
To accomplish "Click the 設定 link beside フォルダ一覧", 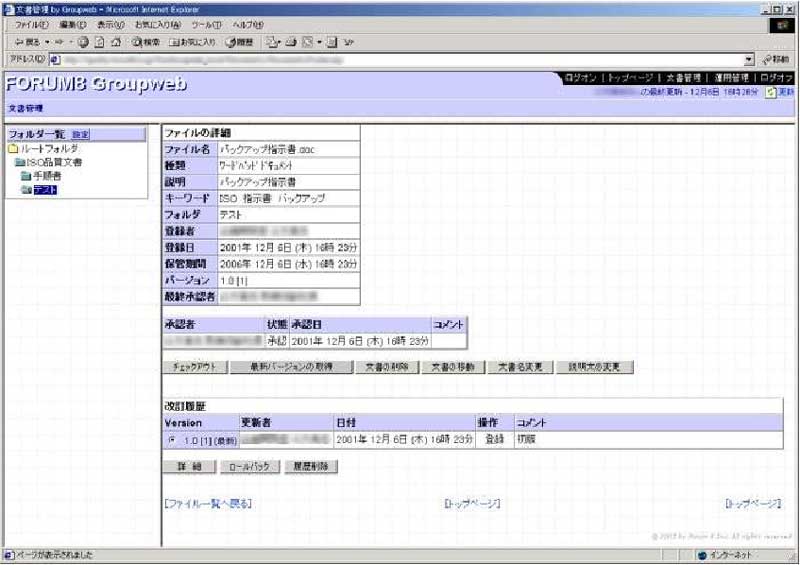I will point(80,135).
